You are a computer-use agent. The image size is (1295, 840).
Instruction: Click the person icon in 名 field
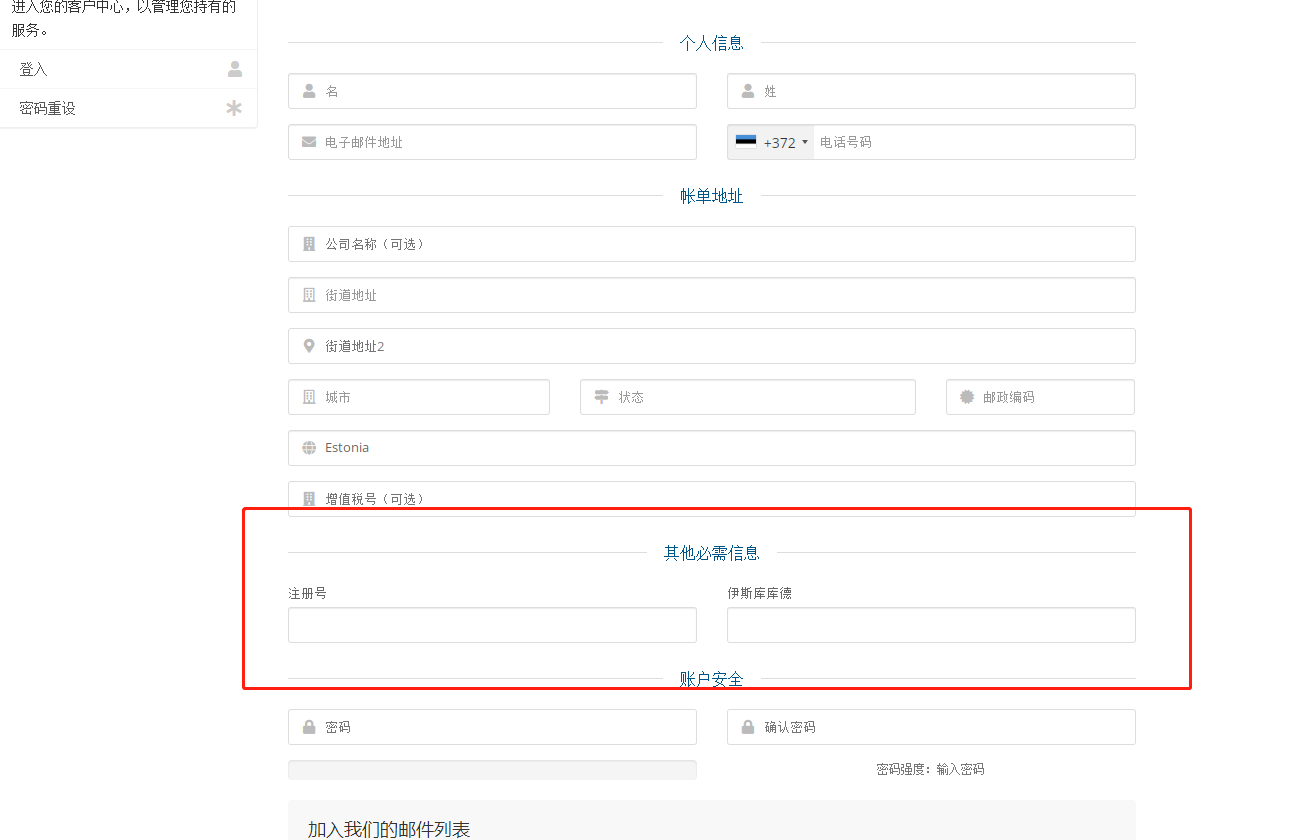pos(309,91)
